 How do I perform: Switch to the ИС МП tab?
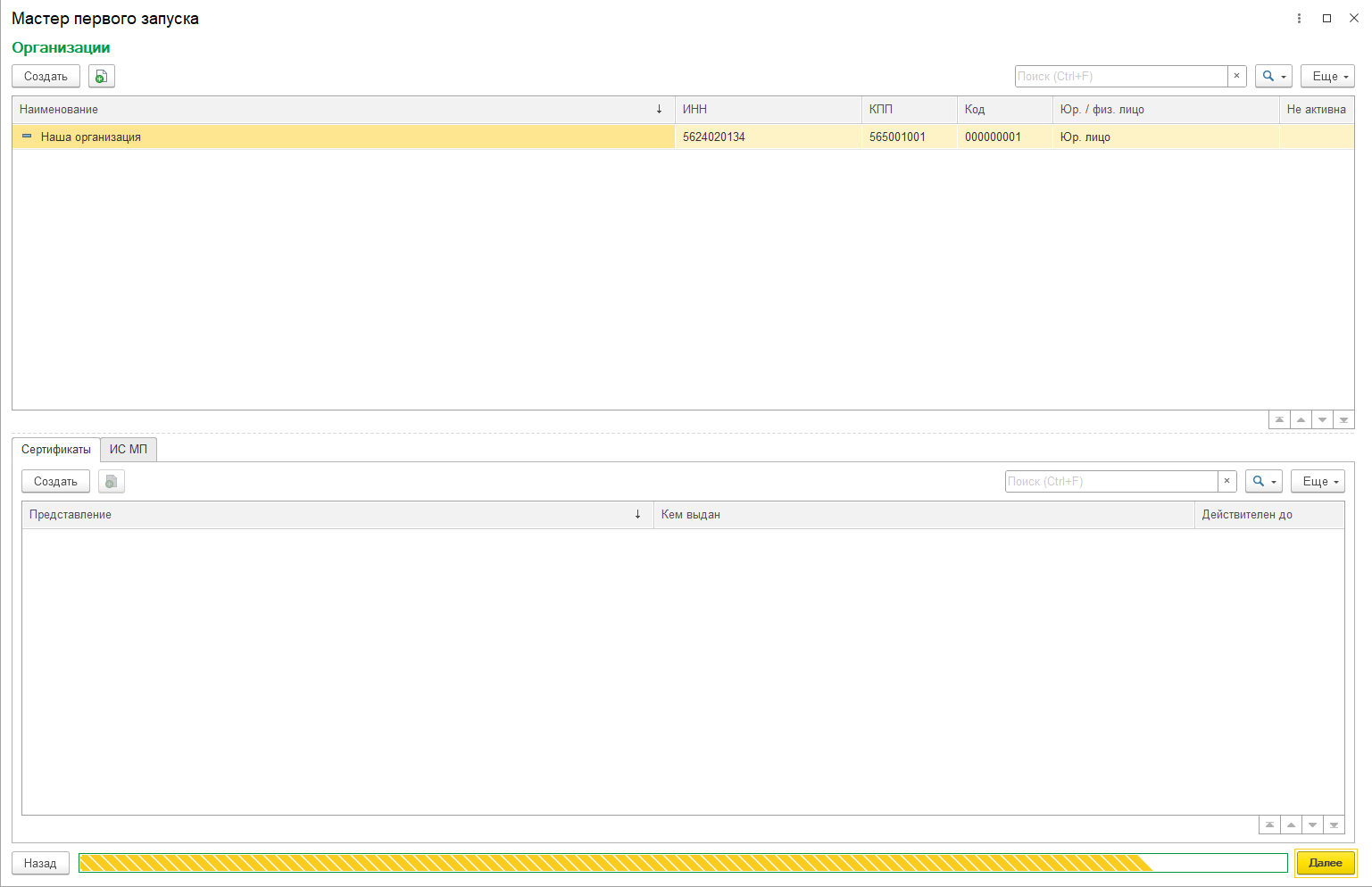coord(129,450)
